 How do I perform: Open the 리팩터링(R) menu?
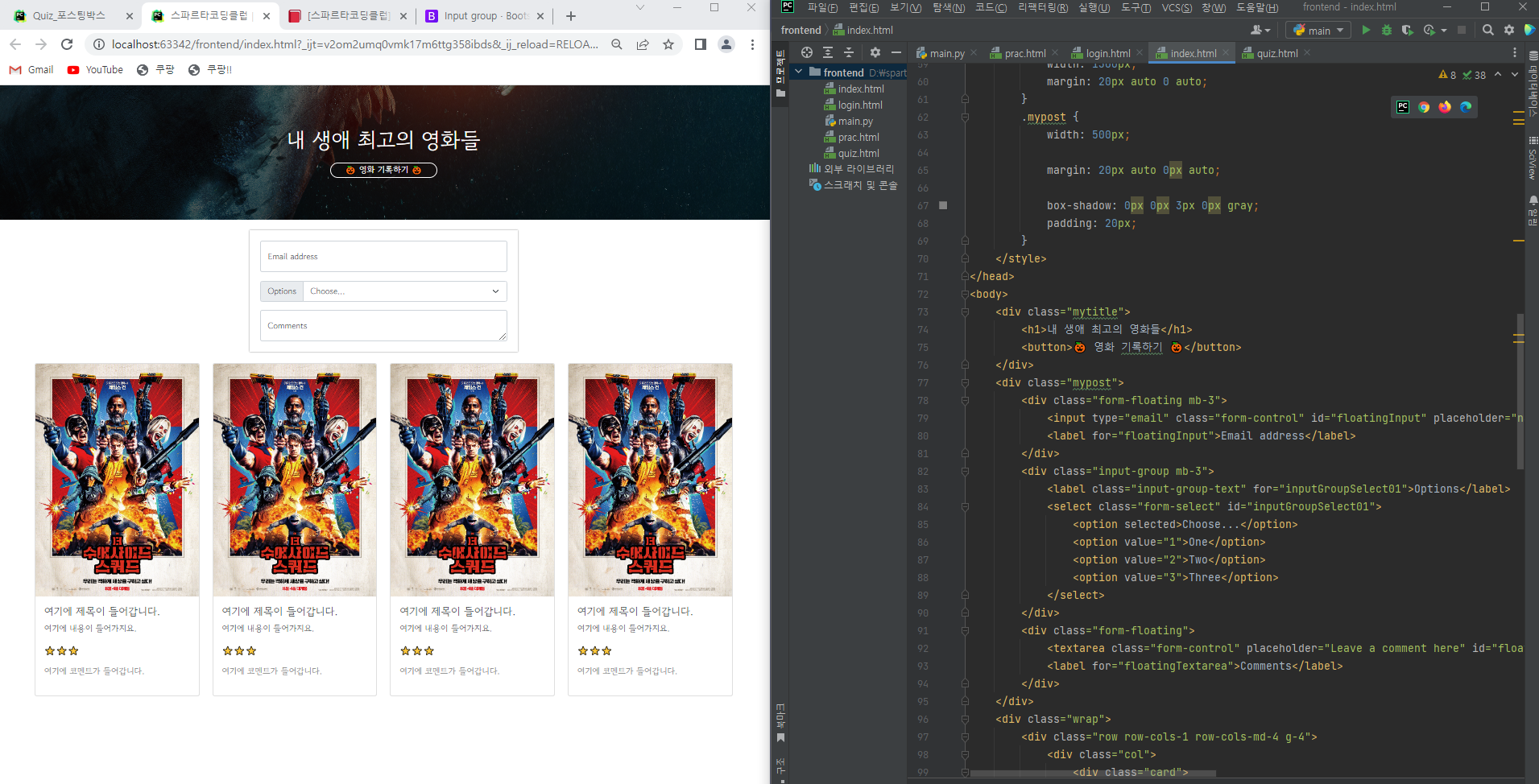[1043, 7]
